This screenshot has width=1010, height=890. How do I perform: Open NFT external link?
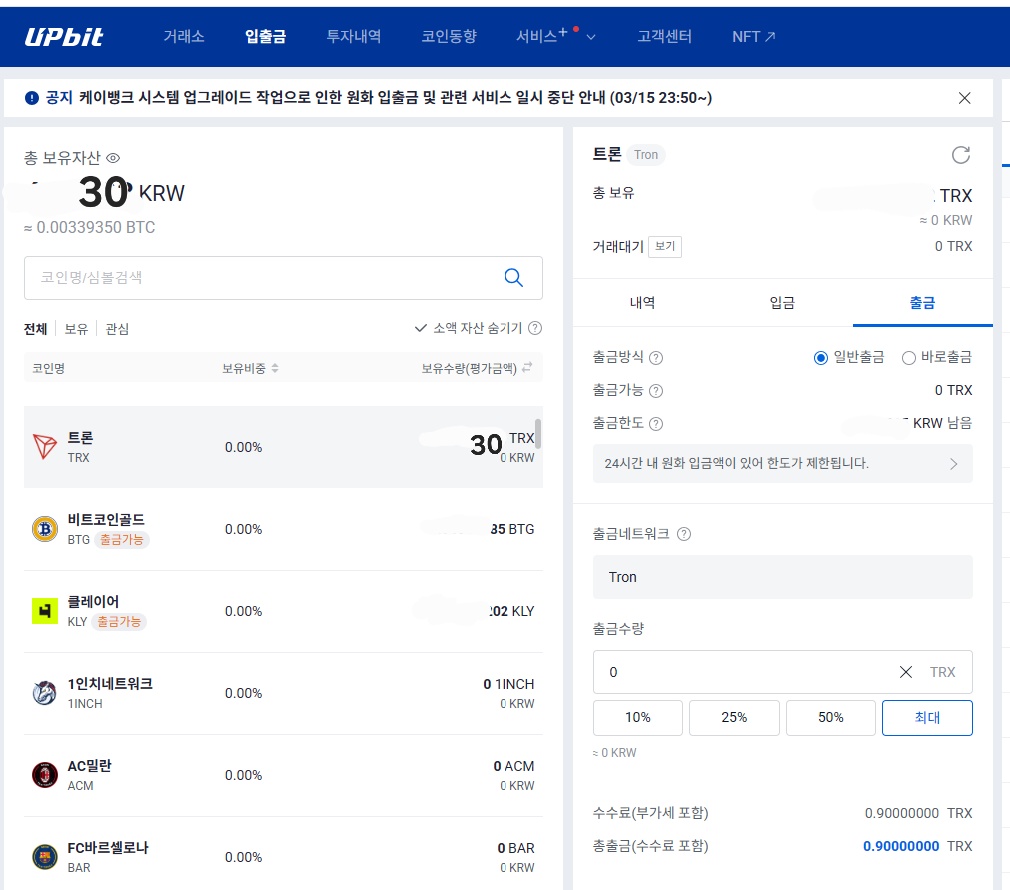click(754, 37)
